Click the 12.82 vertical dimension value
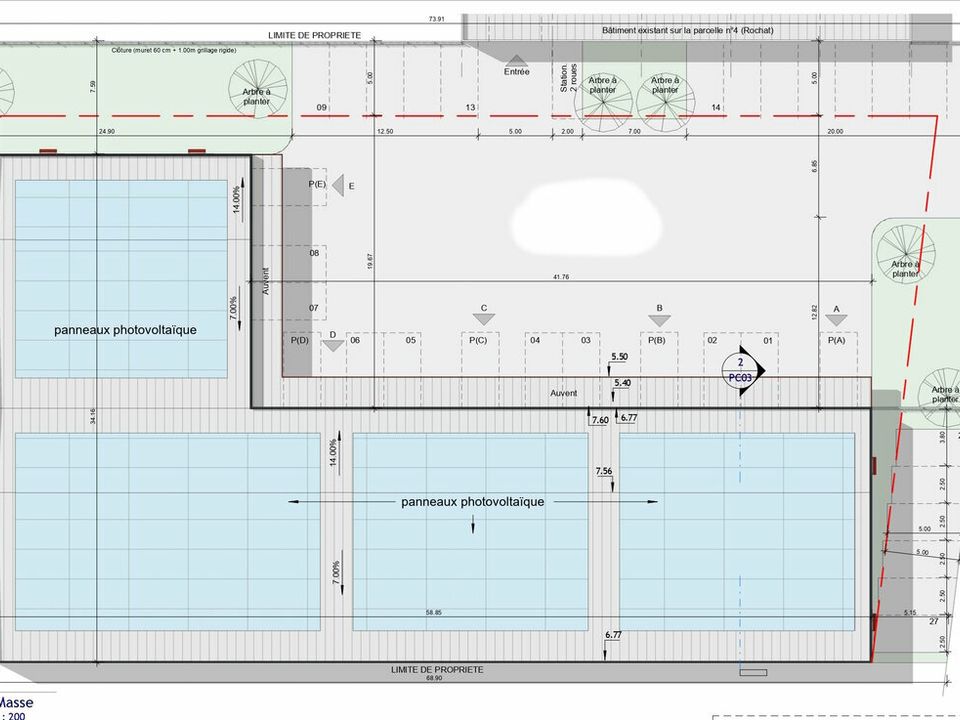This screenshot has height=720, width=960. (x=814, y=312)
